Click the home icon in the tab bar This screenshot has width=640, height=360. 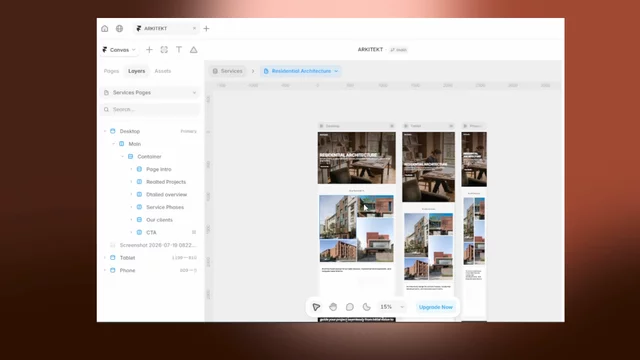click(104, 29)
